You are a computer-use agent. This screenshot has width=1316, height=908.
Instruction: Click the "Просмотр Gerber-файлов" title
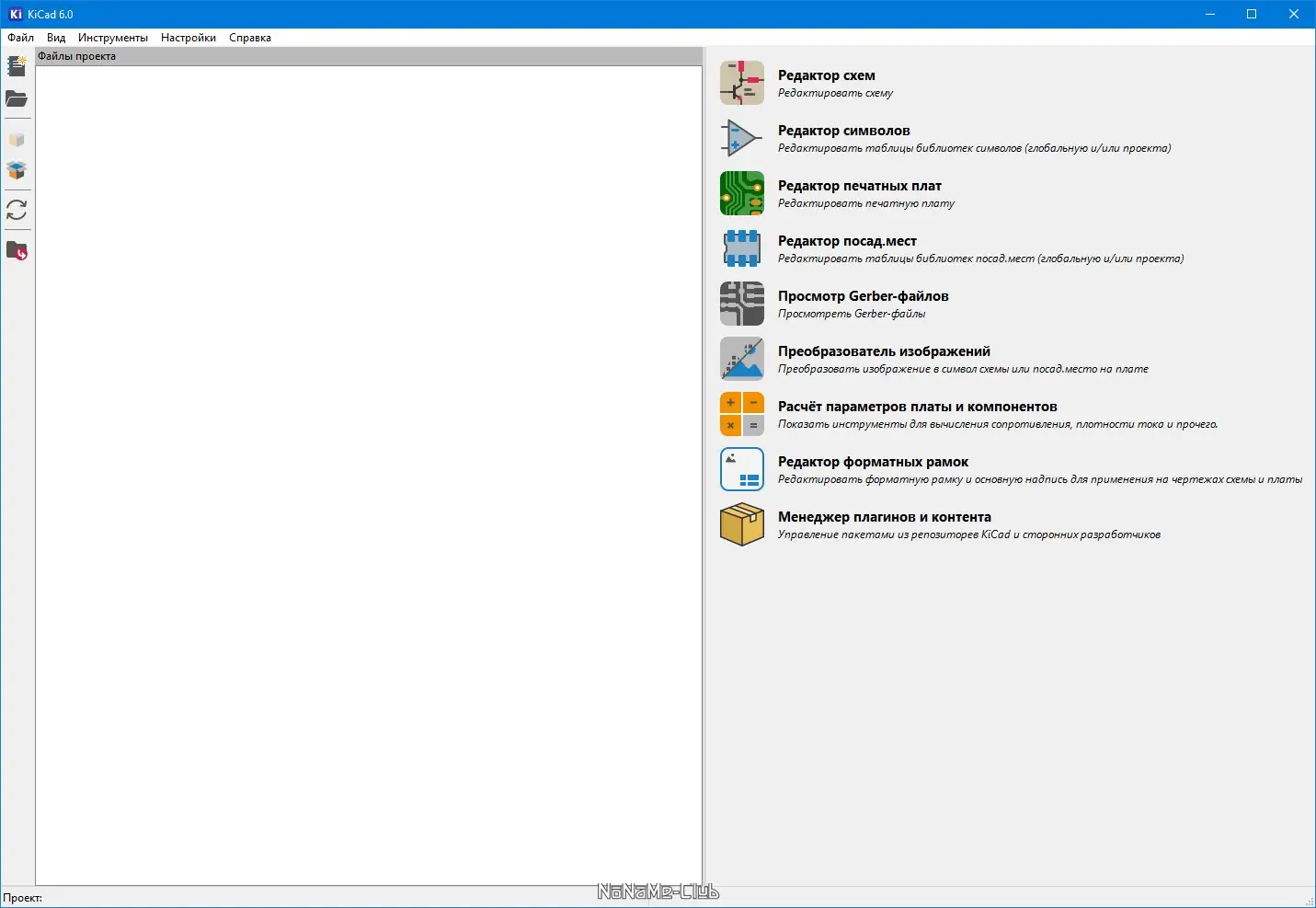point(864,296)
